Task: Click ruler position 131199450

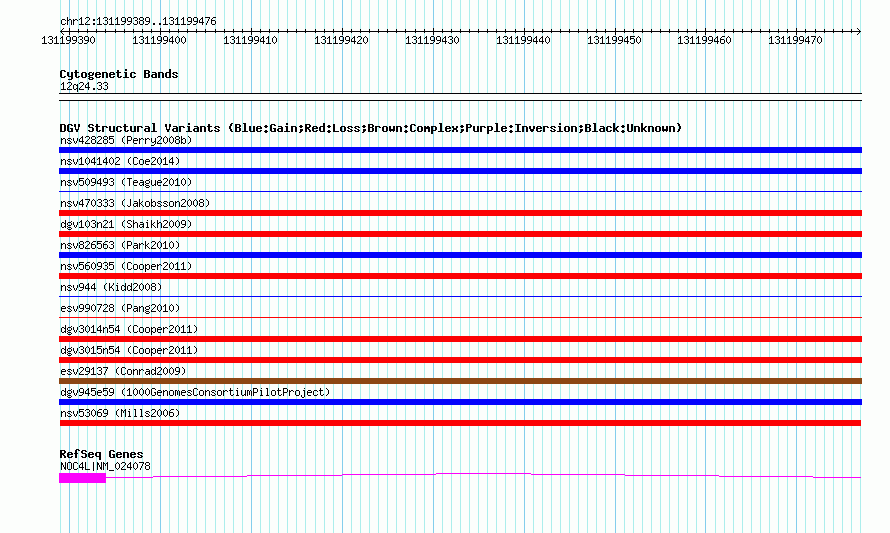Action: [x=614, y=40]
